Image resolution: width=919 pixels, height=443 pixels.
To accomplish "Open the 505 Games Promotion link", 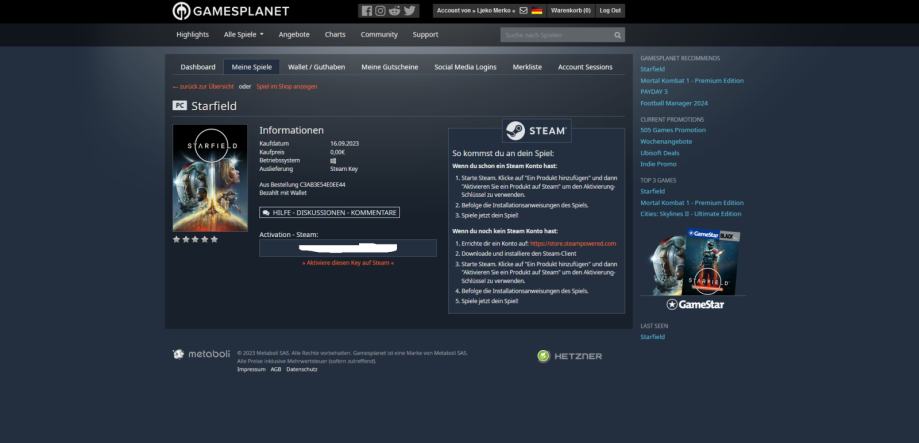I will point(673,130).
